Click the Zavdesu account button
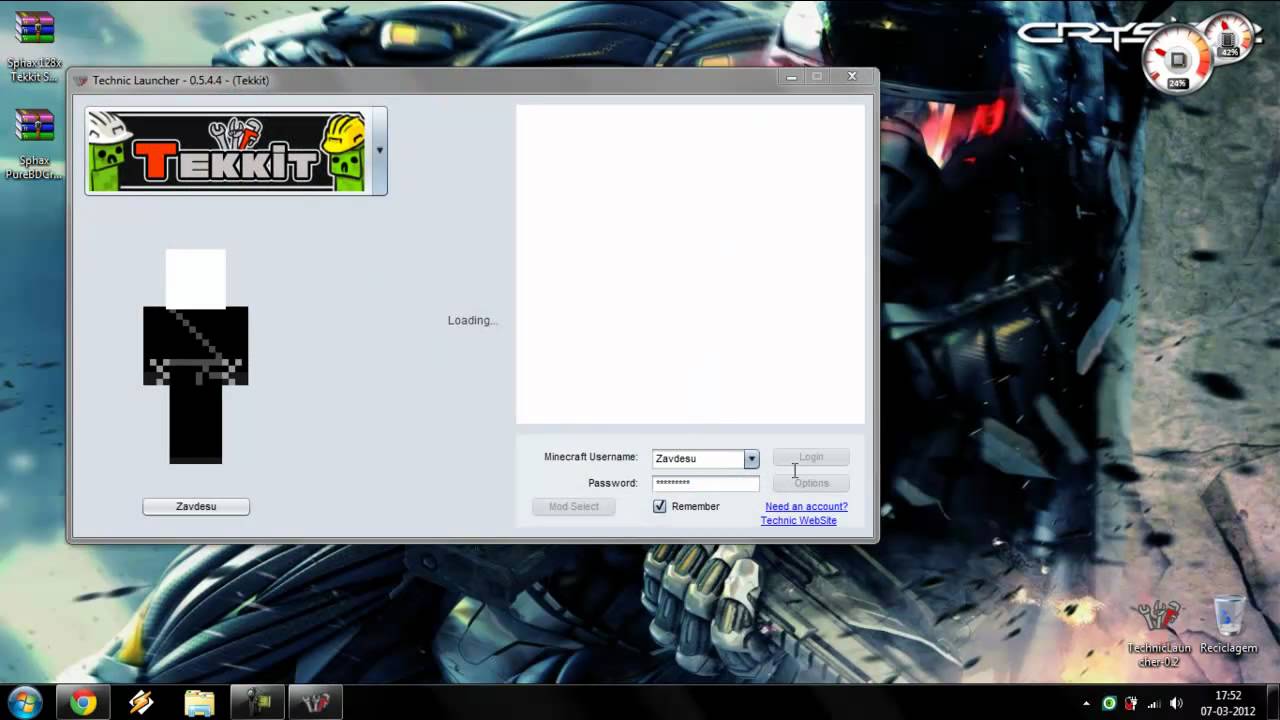Screen dimensions: 1280x720 tap(196, 507)
